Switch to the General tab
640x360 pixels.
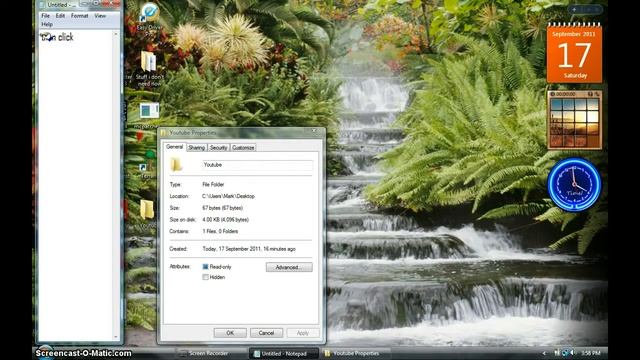(x=174, y=147)
